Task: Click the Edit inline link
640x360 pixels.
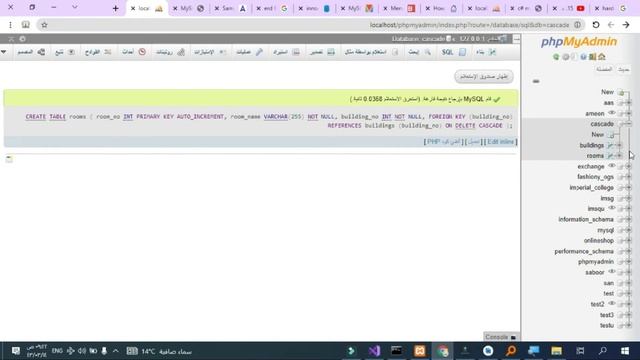Action: [501, 142]
